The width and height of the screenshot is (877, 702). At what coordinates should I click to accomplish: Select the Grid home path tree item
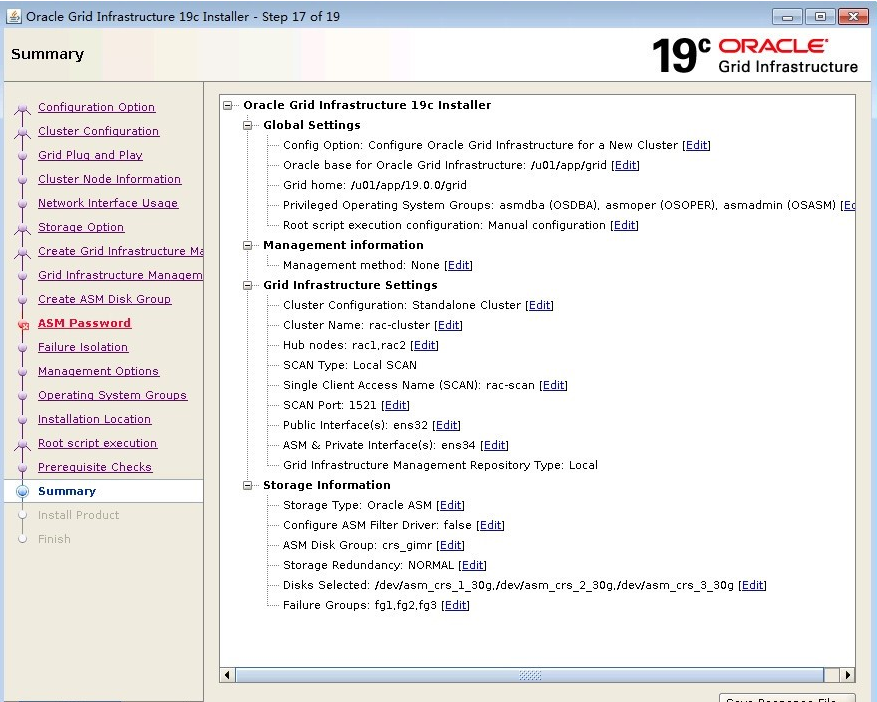point(374,185)
